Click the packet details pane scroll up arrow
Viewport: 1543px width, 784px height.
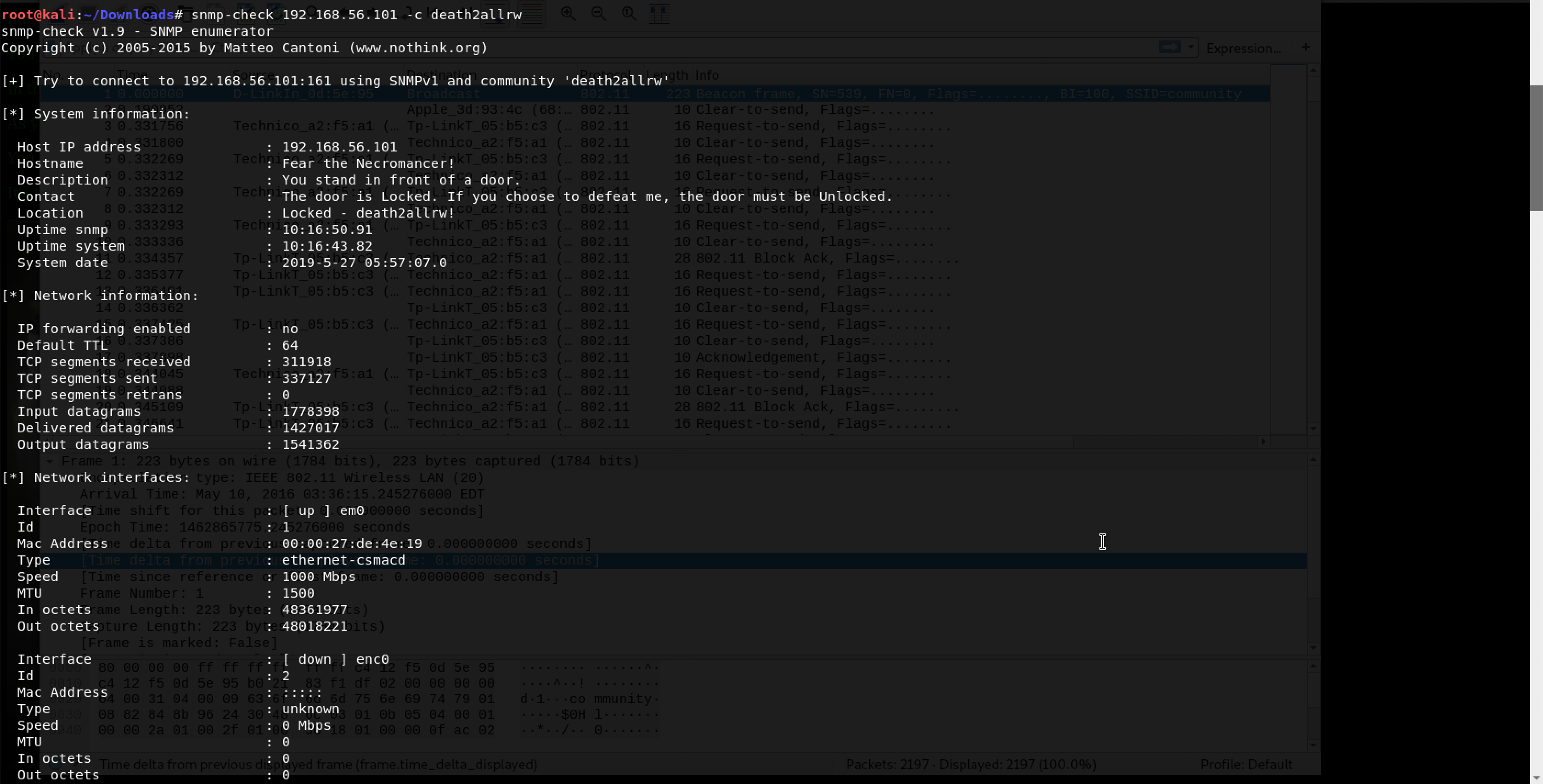click(x=1313, y=460)
